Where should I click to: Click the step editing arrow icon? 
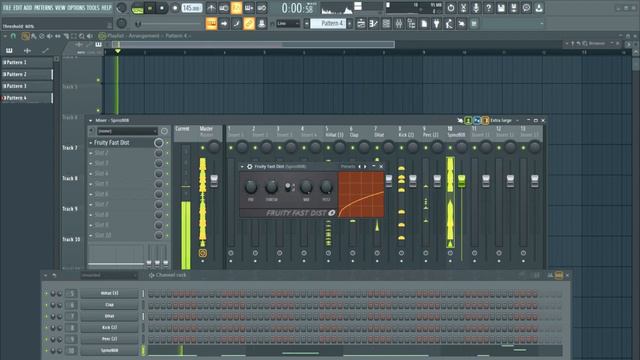224,24
